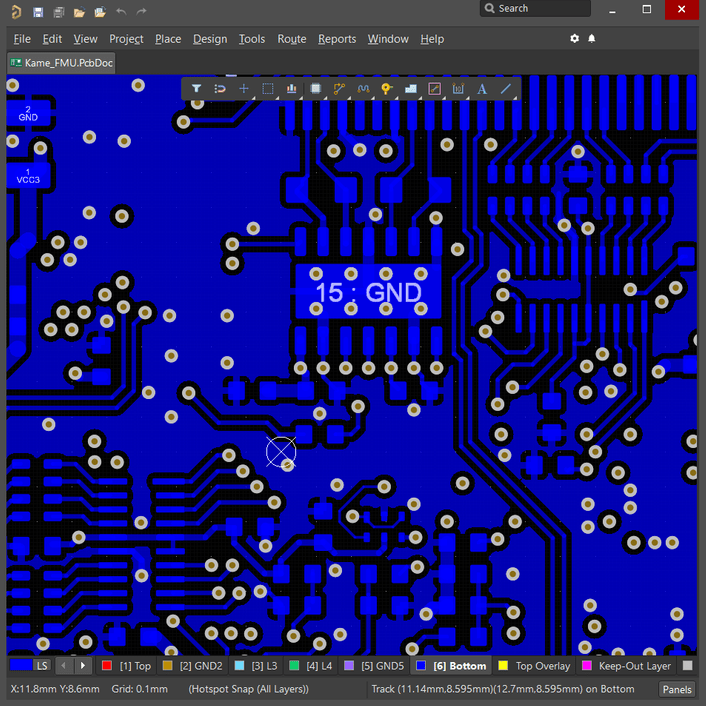Click the yellow Top Overlay color swatch
The height and width of the screenshot is (706, 706).
coord(503,665)
